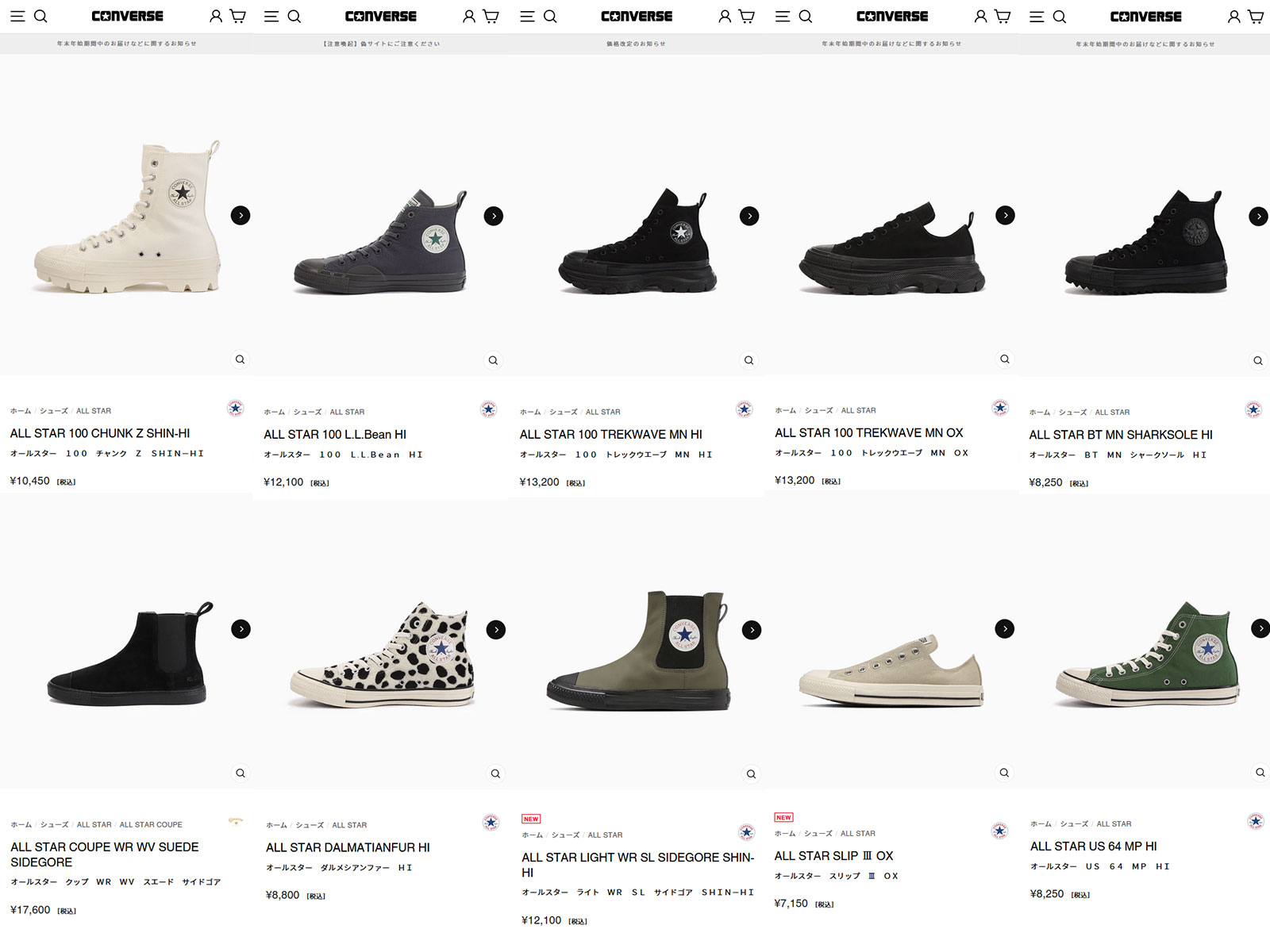Zoom the ALL STAR SLIP III OX image
The width and height of the screenshot is (1270, 952).
tap(1004, 772)
